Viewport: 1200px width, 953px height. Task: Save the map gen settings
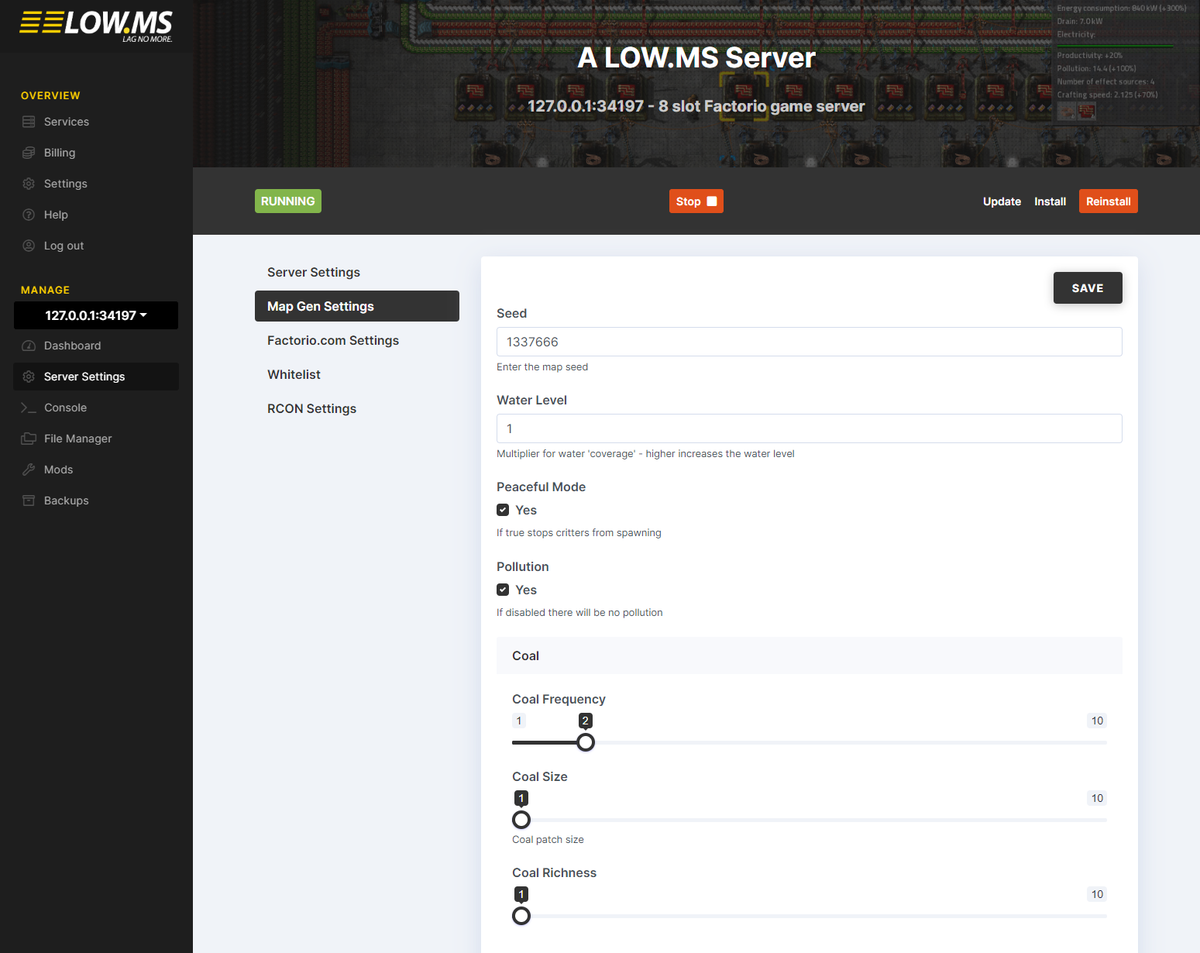click(x=1087, y=287)
